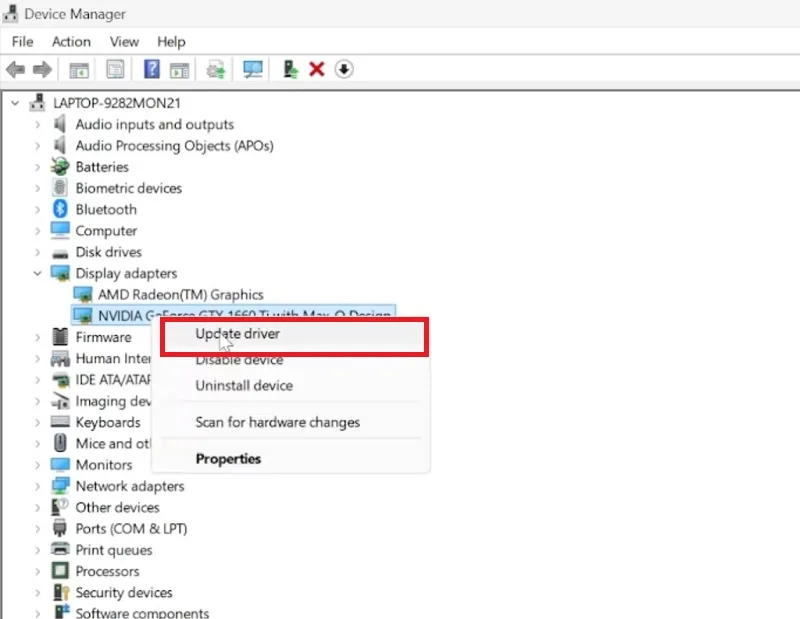Select the Biometric devices label

point(129,188)
